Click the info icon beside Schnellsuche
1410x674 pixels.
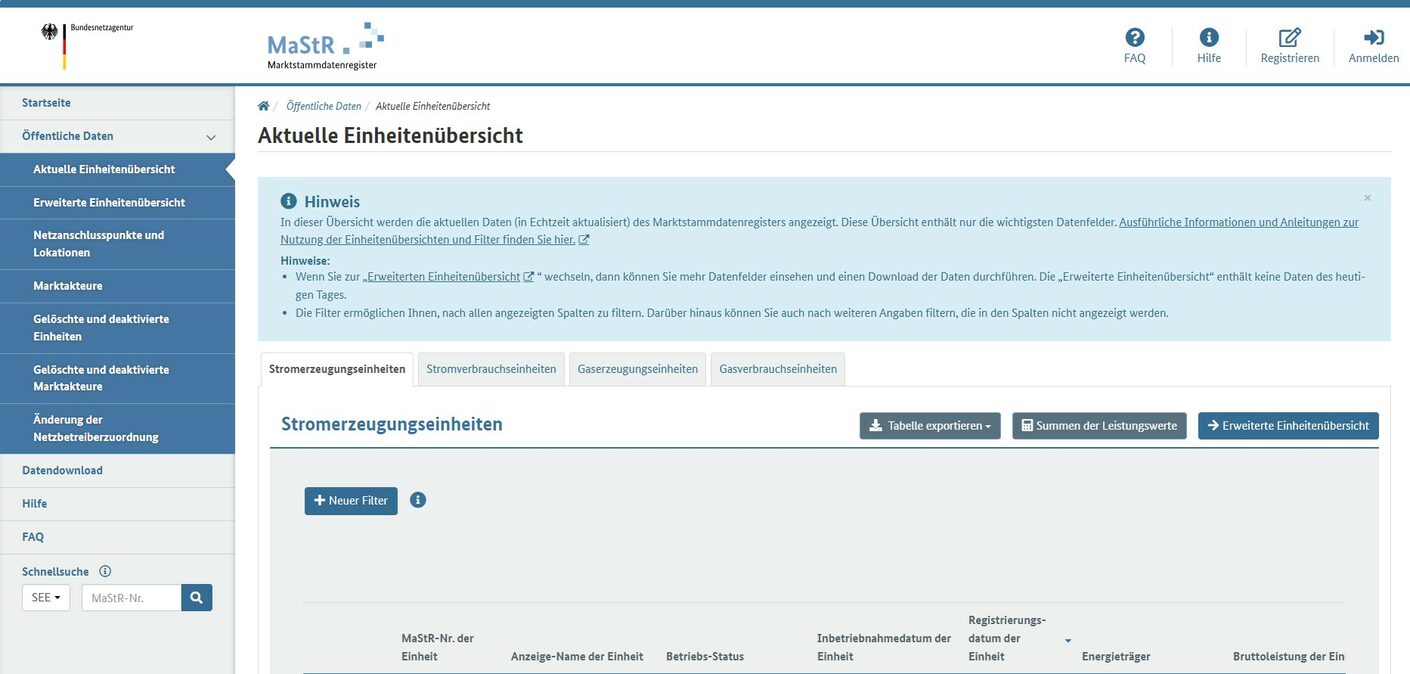click(x=105, y=572)
